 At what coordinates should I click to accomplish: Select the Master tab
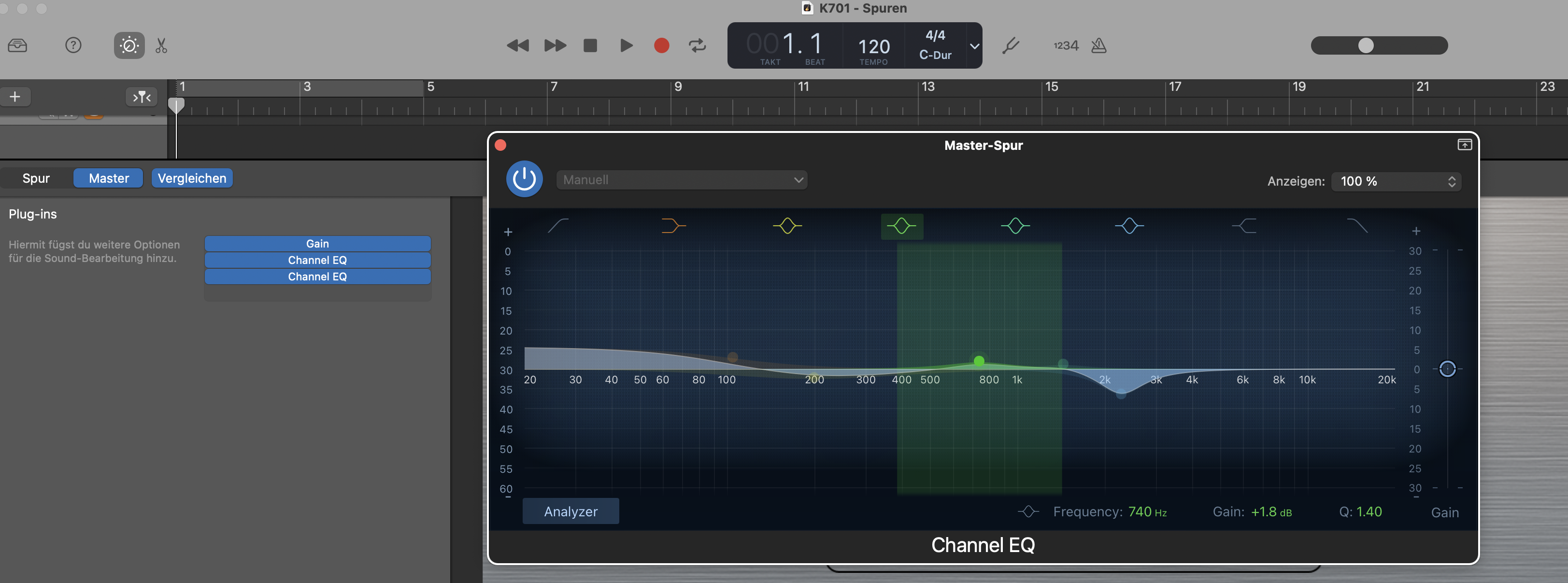[108, 178]
